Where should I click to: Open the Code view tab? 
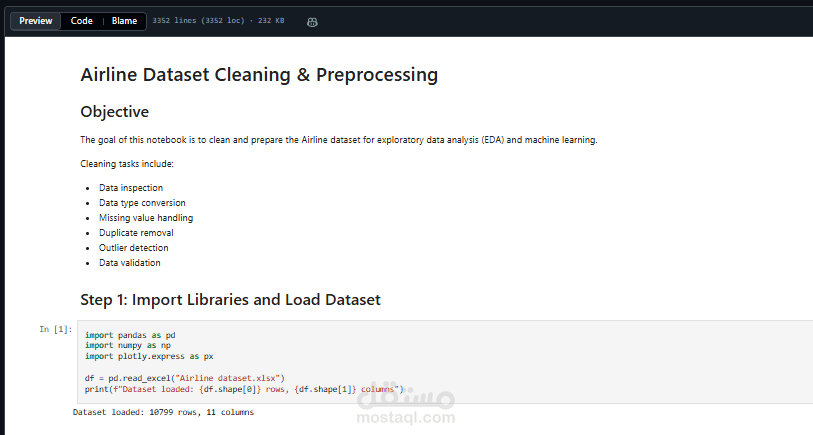(81, 21)
